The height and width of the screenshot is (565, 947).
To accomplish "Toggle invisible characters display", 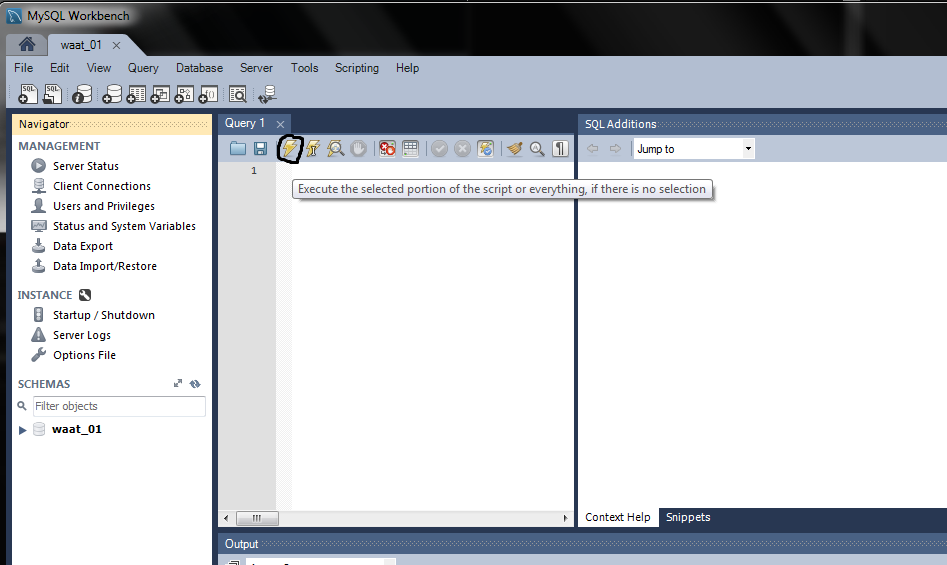I will [x=560, y=148].
